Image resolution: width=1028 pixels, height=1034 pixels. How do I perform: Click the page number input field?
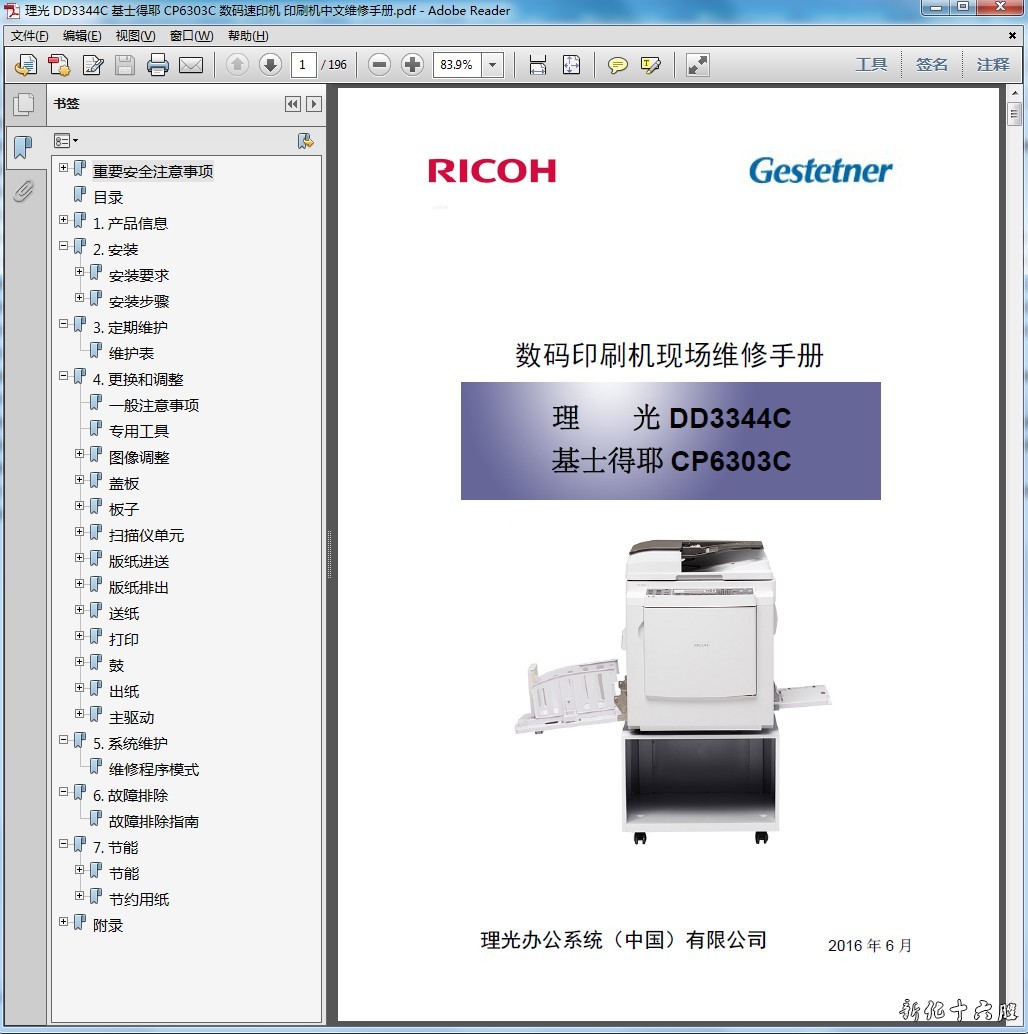point(303,65)
